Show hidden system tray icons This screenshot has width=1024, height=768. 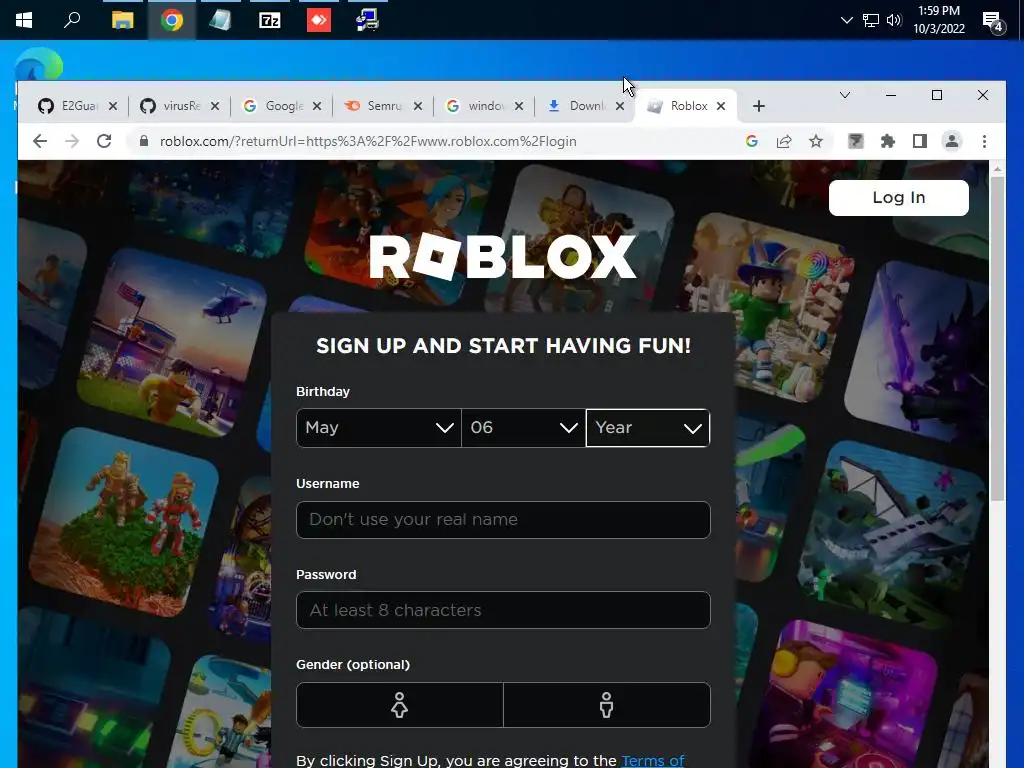tap(846, 20)
